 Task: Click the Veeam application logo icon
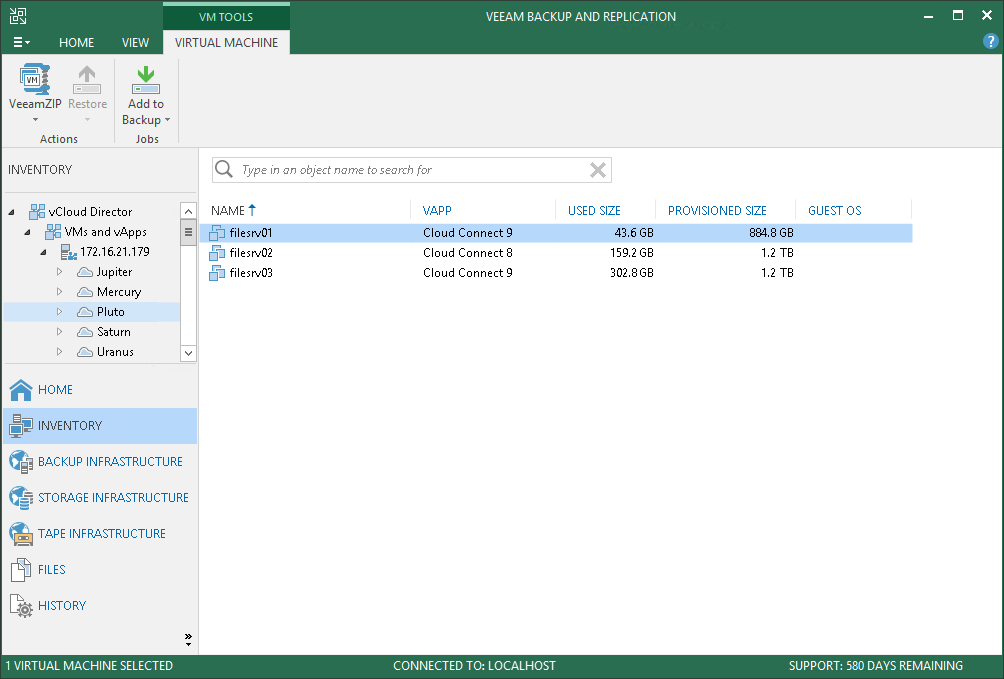(18, 16)
